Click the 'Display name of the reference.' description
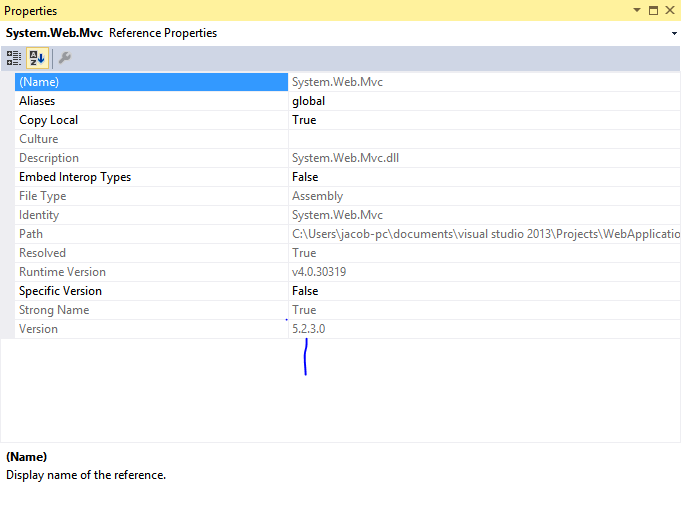The width and height of the screenshot is (681, 505). (x=86, y=475)
